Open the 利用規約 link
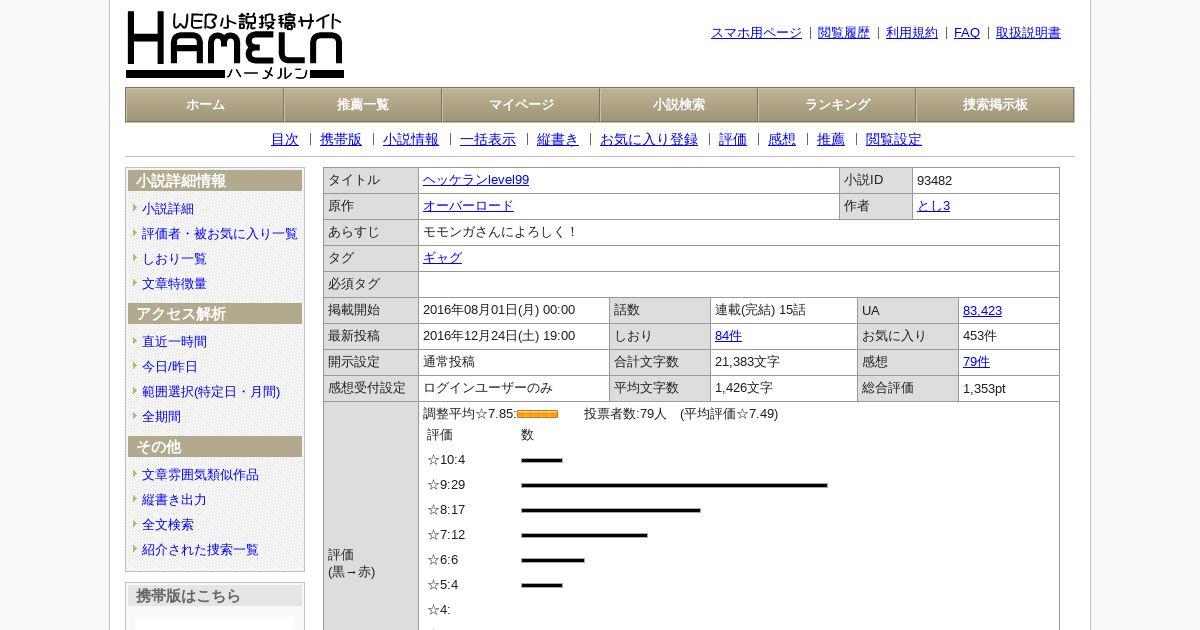This screenshot has height=630, width=1200. [912, 33]
